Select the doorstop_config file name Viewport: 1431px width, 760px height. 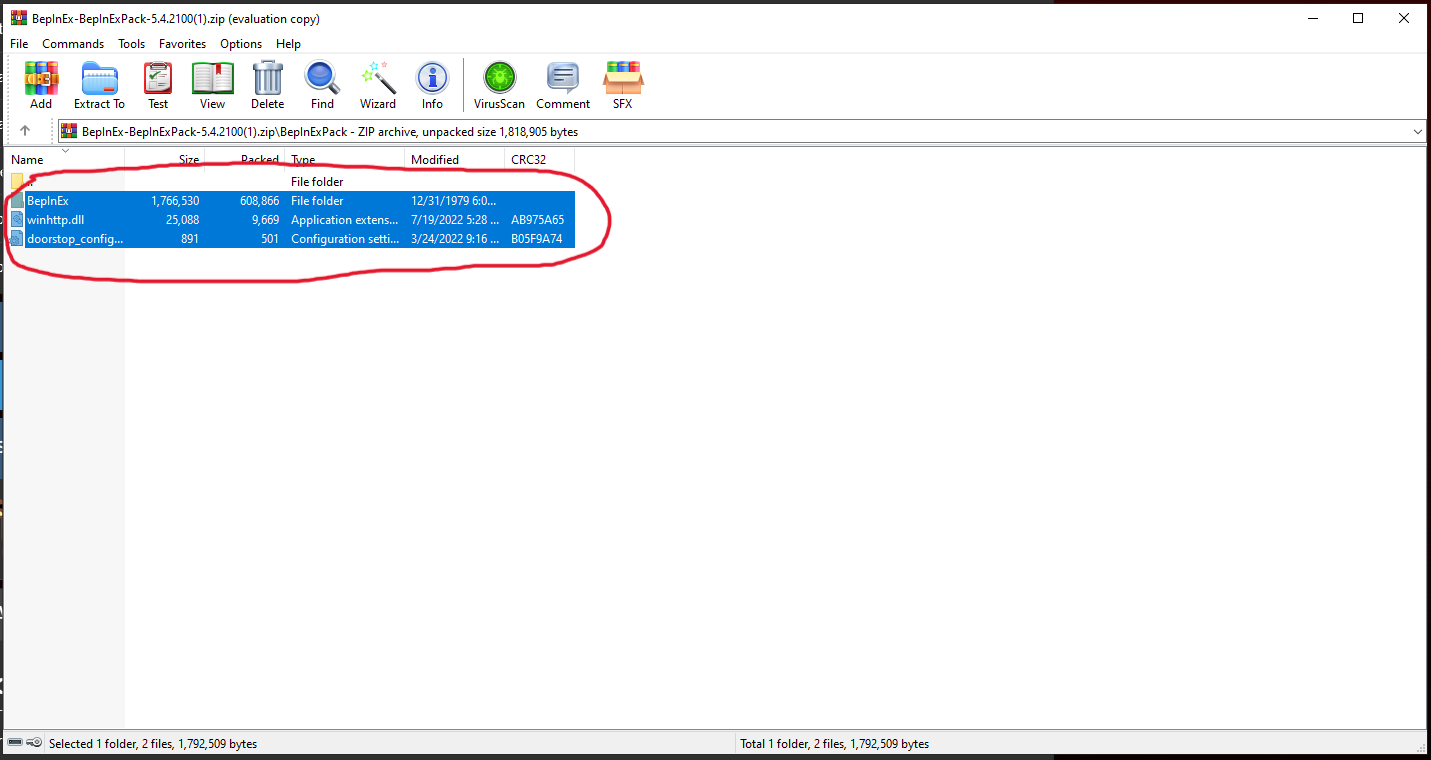coord(75,239)
